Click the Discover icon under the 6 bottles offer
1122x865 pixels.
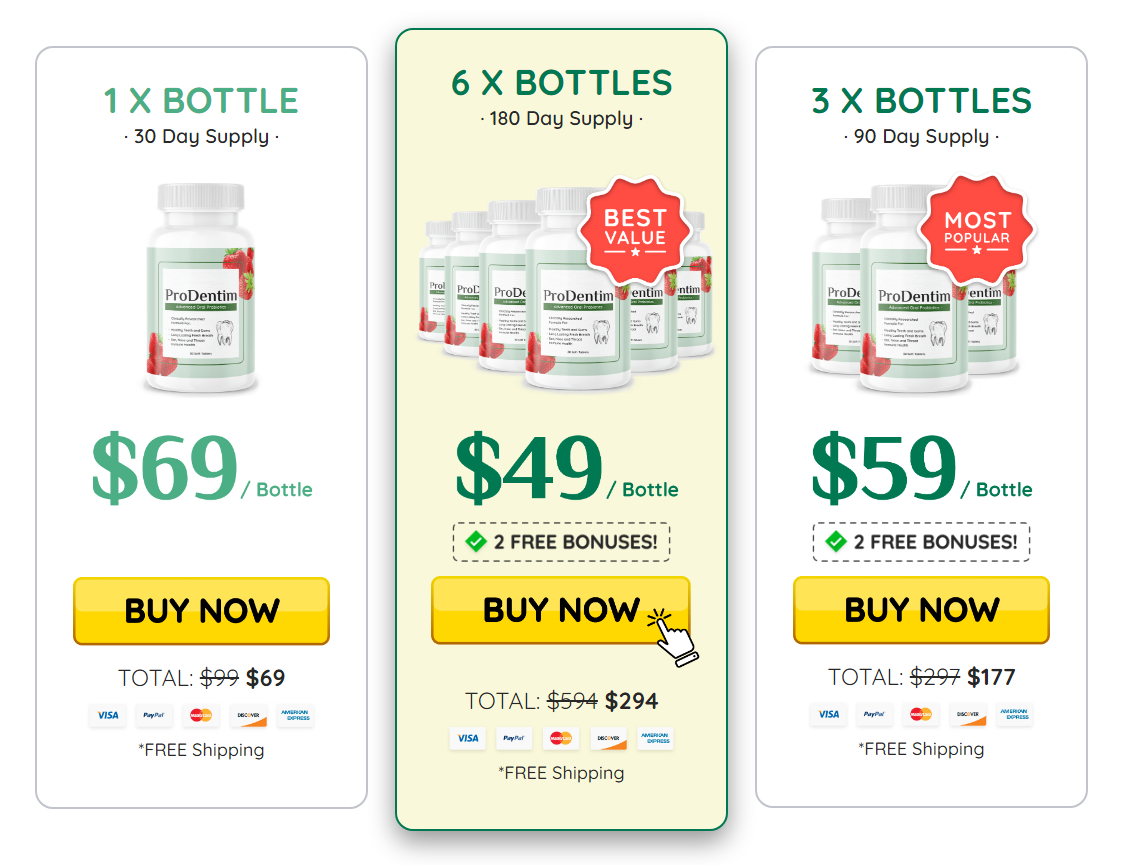(x=608, y=738)
